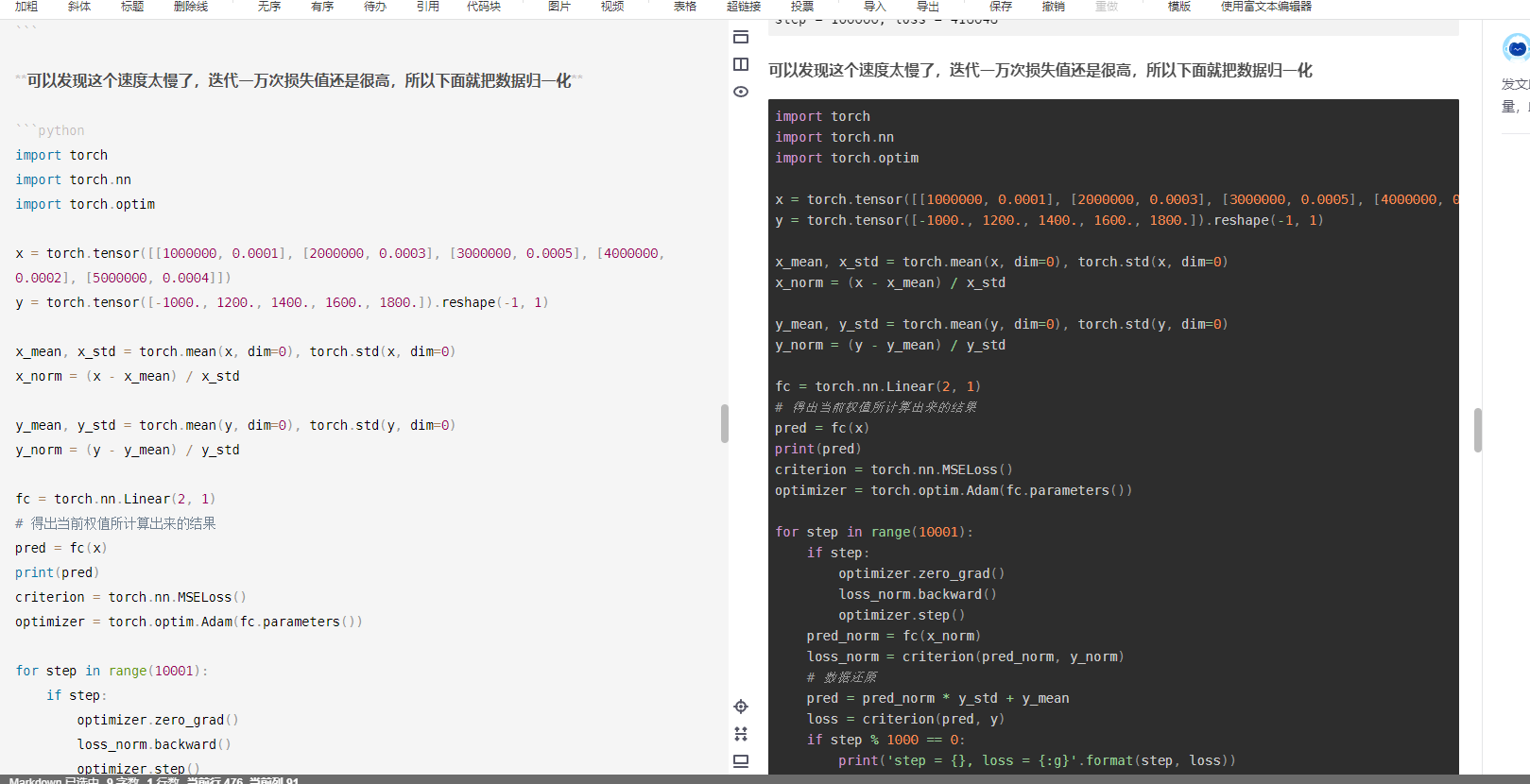This screenshot has width=1530, height=784.
Task: Open the 导入 import option
Action: [875, 6]
